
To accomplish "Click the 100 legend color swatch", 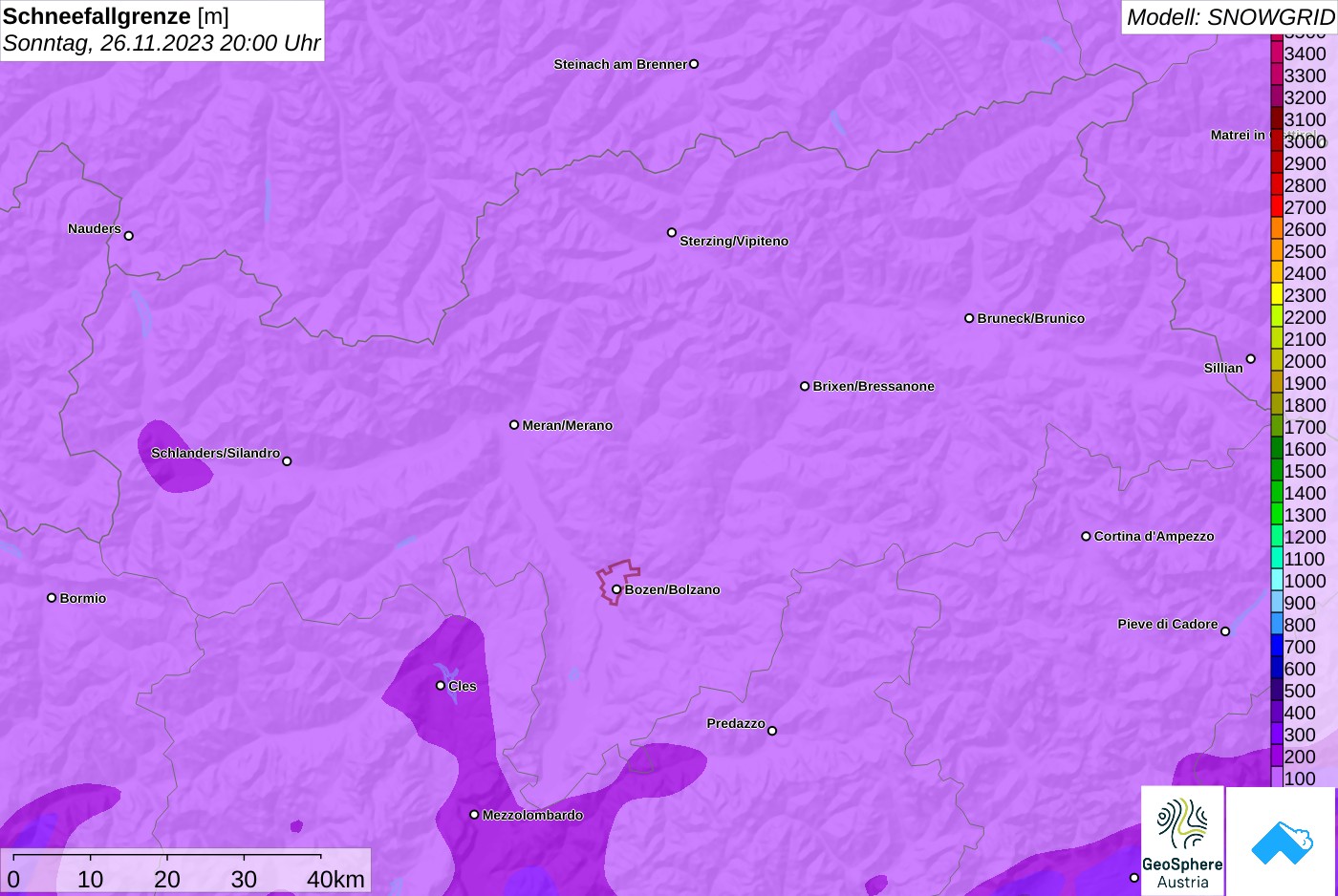I will 1276,777.
